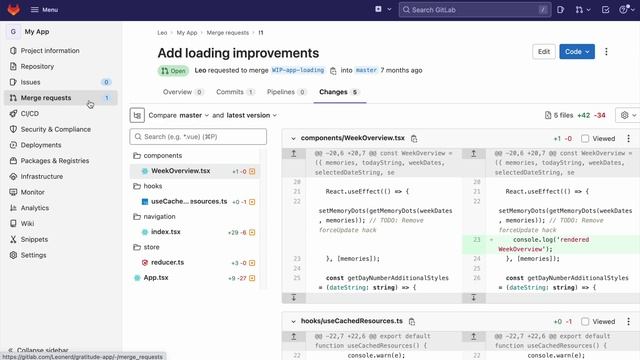Open Packages & Registries section

point(55,161)
